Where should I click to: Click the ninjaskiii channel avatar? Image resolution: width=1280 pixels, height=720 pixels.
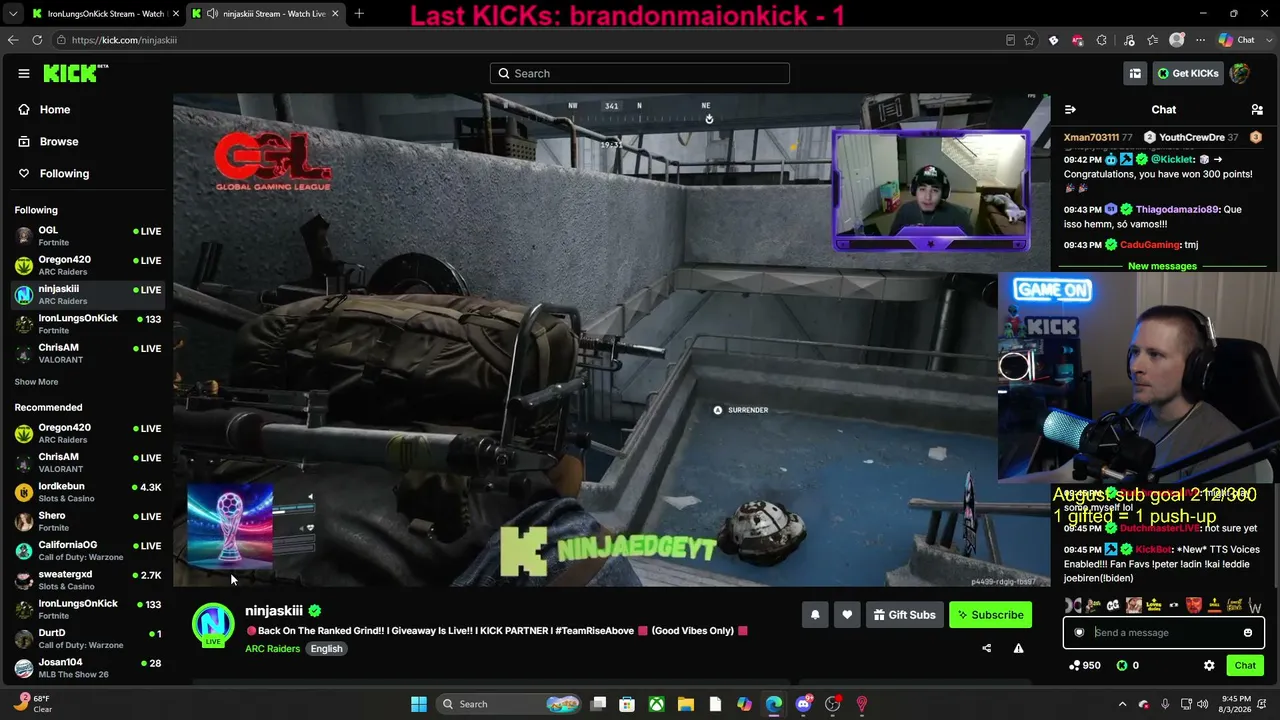point(213,624)
